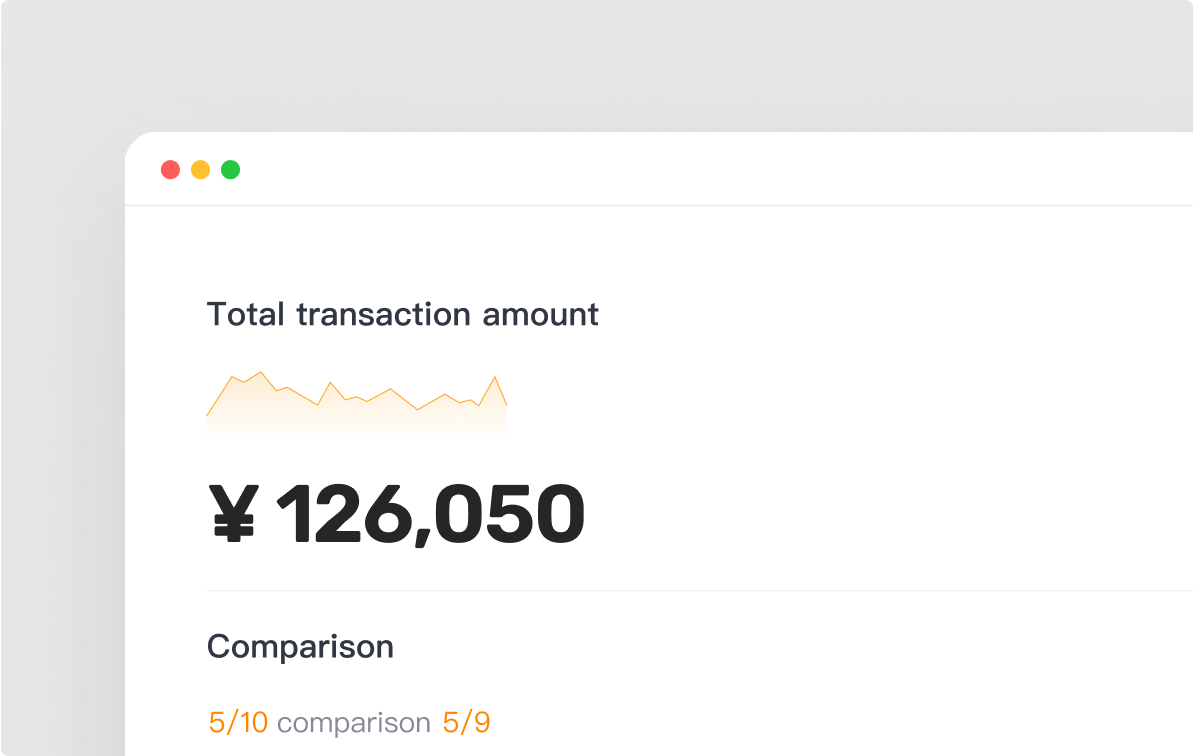Click the empty window title bar area
This screenshot has width=1193, height=756.
pyautogui.click(x=700, y=170)
